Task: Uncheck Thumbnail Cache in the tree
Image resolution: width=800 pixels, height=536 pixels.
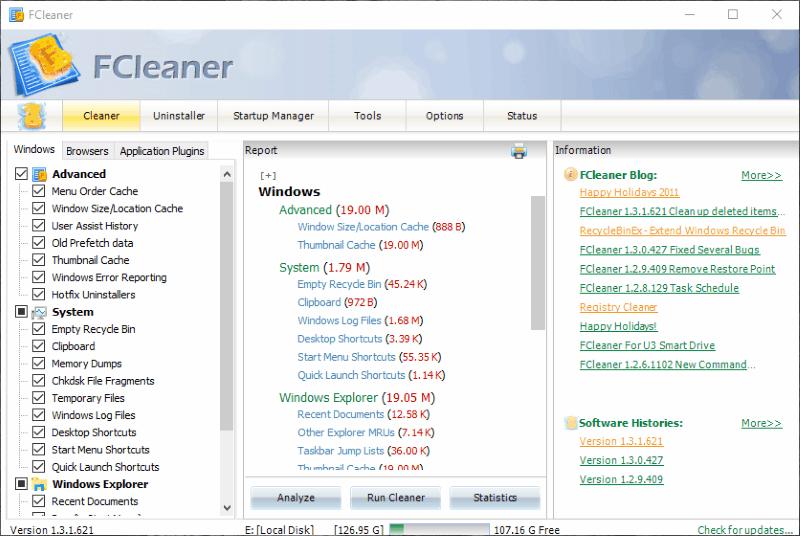Action: click(38, 260)
